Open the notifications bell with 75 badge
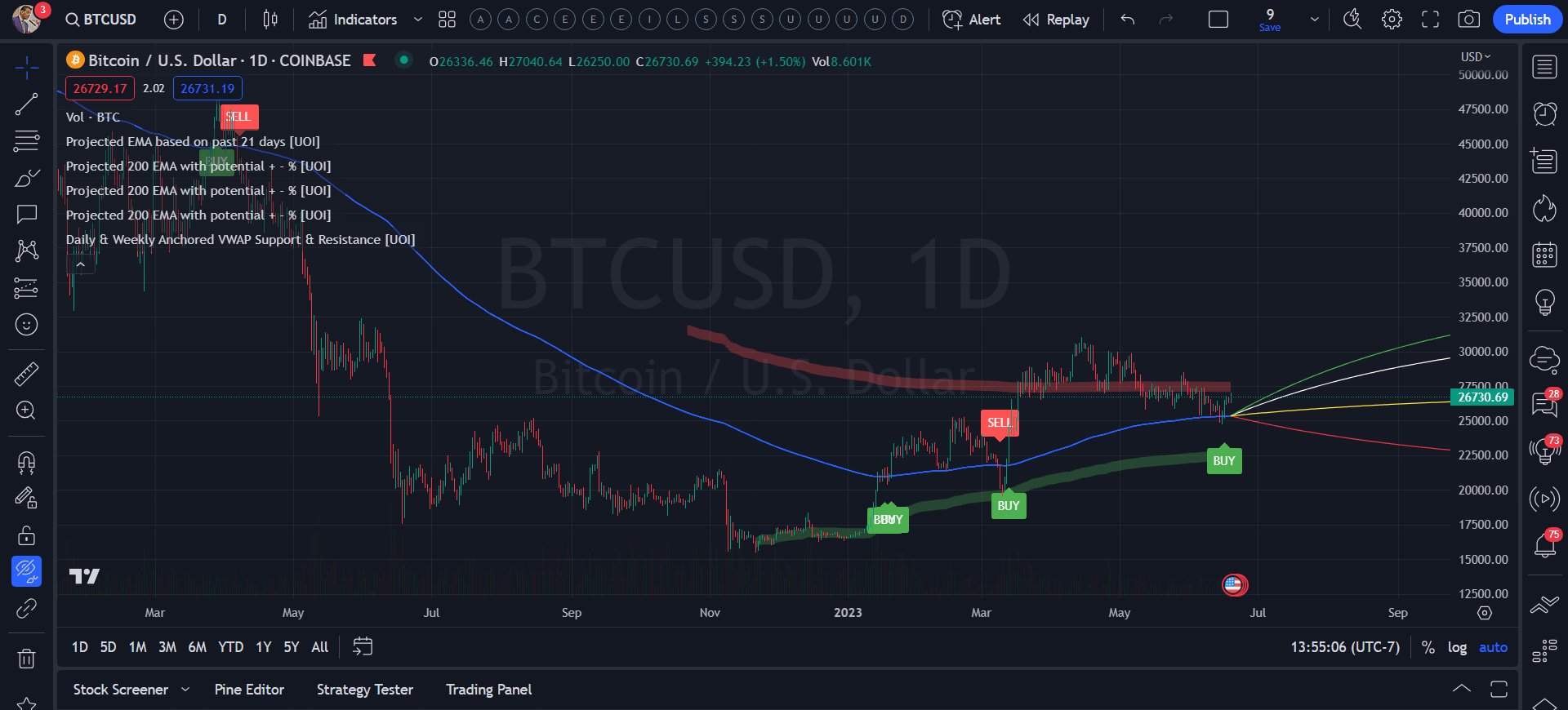Screen dimensions: 1568x710 point(1544,544)
